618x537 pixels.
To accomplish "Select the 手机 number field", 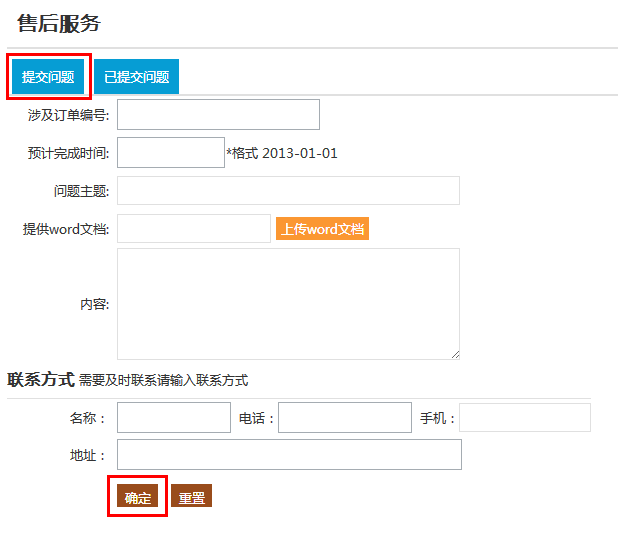I will 524,418.
